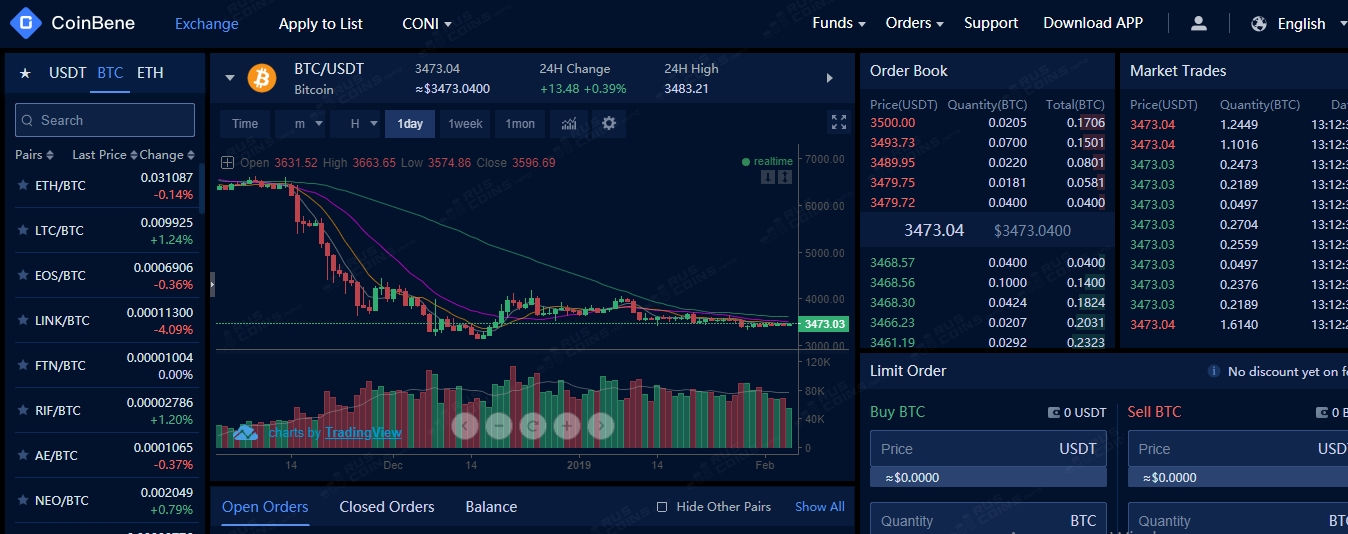Image resolution: width=1348 pixels, height=534 pixels.
Task: Open chart settings gear in toolbar
Action: coord(608,124)
